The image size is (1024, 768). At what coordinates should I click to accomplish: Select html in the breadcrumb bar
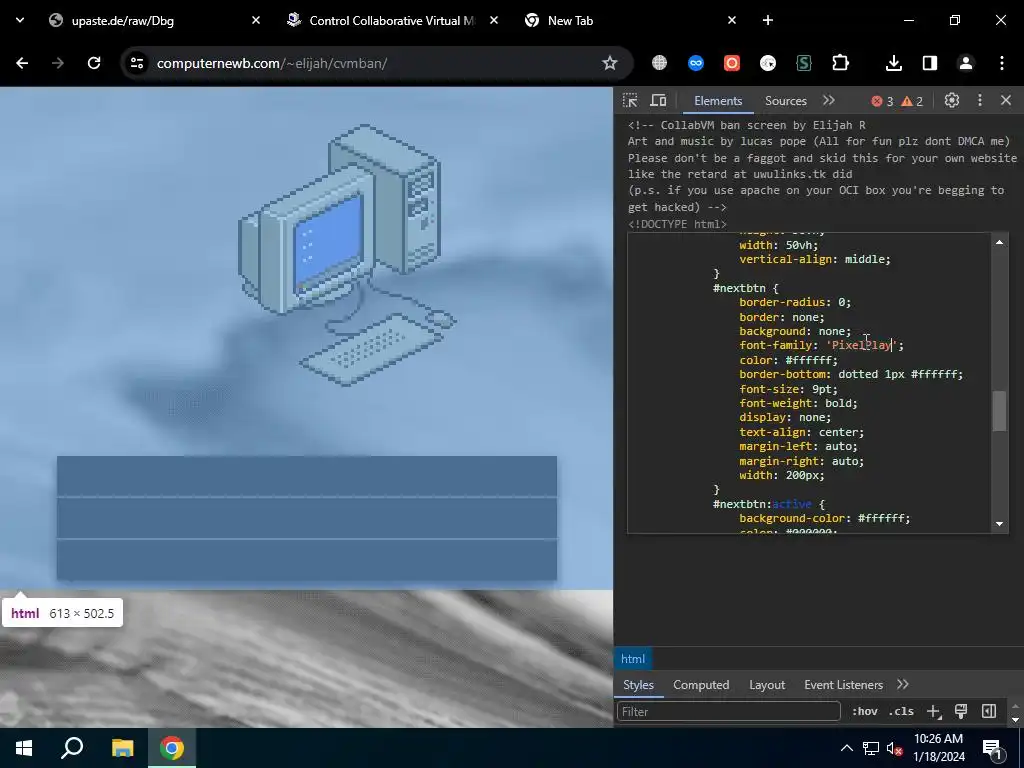633,659
